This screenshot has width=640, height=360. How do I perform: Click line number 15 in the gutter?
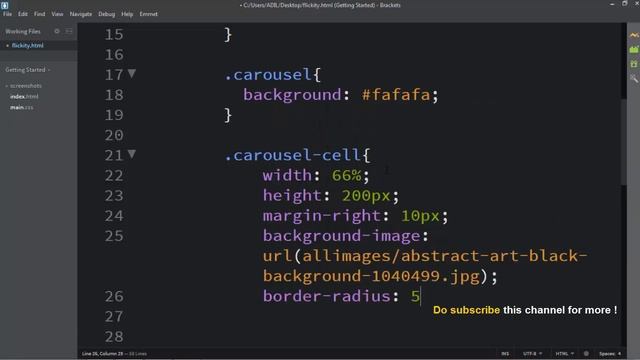pyautogui.click(x=114, y=34)
